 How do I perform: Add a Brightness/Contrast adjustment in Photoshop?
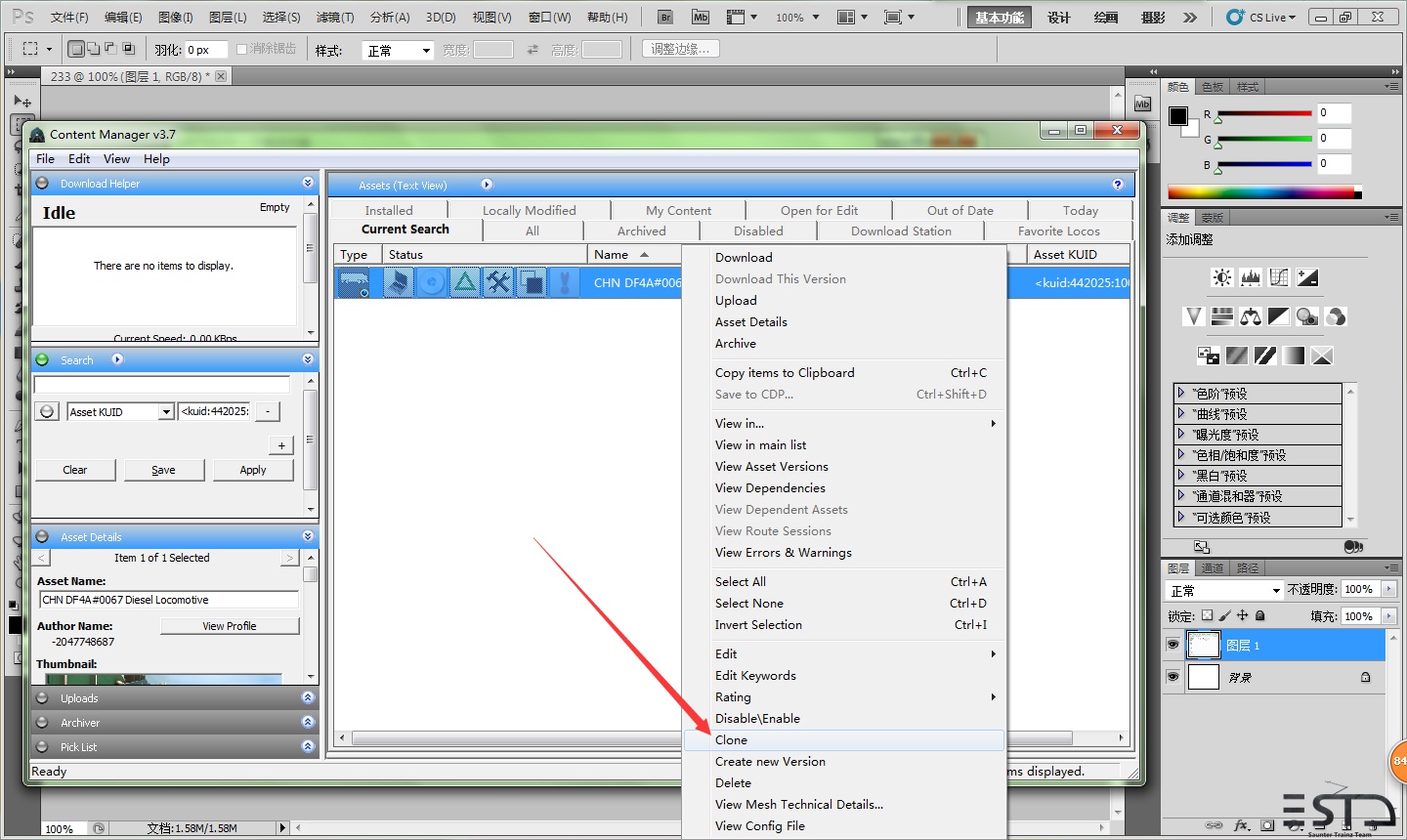(x=1222, y=278)
